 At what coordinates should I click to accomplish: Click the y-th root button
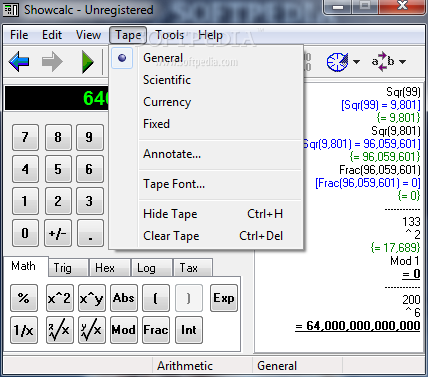92,330
